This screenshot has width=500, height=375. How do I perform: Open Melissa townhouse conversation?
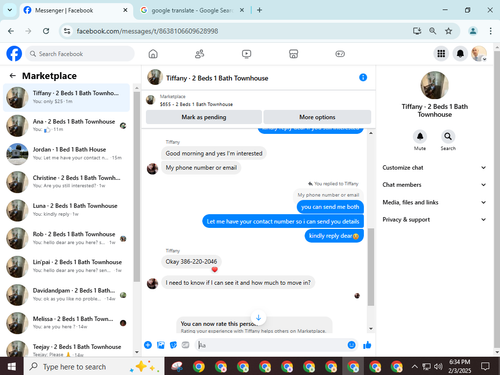pyautogui.click(x=66, y=323)
